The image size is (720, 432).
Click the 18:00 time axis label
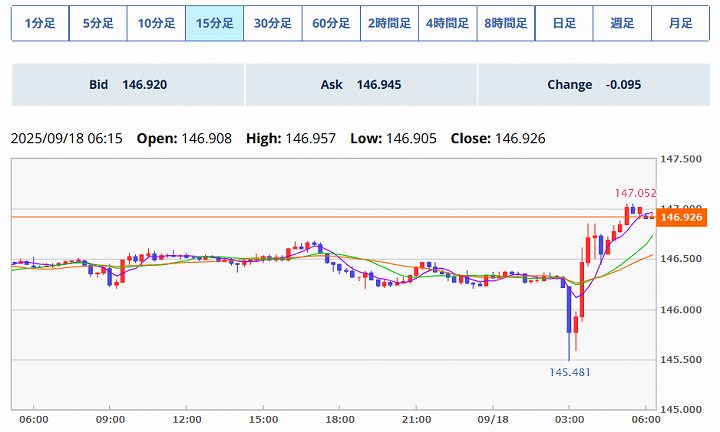click(340, 420)
